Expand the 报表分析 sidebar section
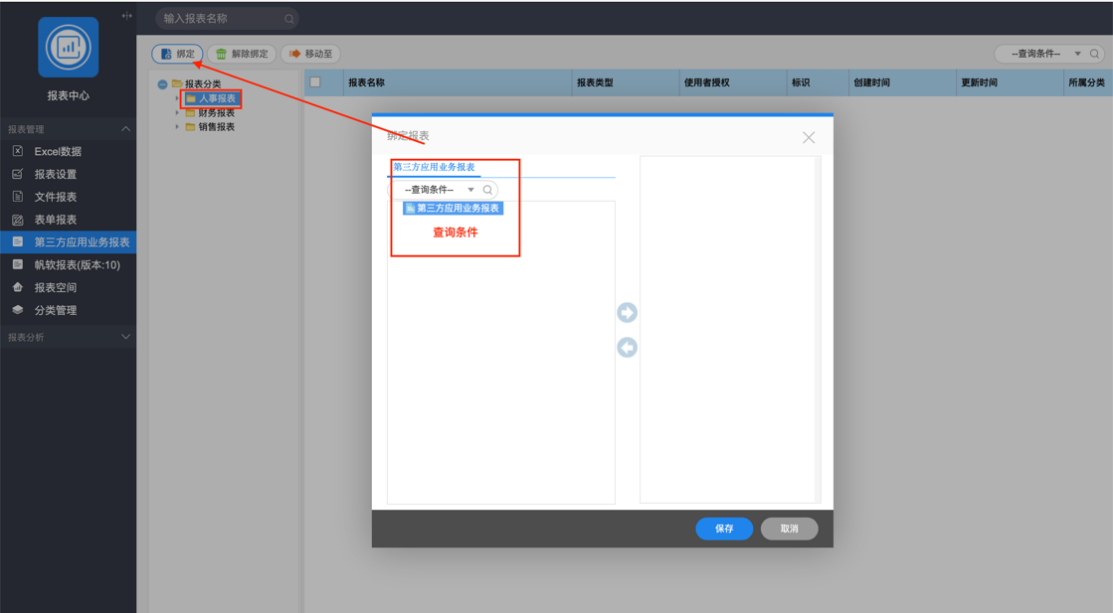The width and height of the screenshot is (1113, 613). point(125,338)
